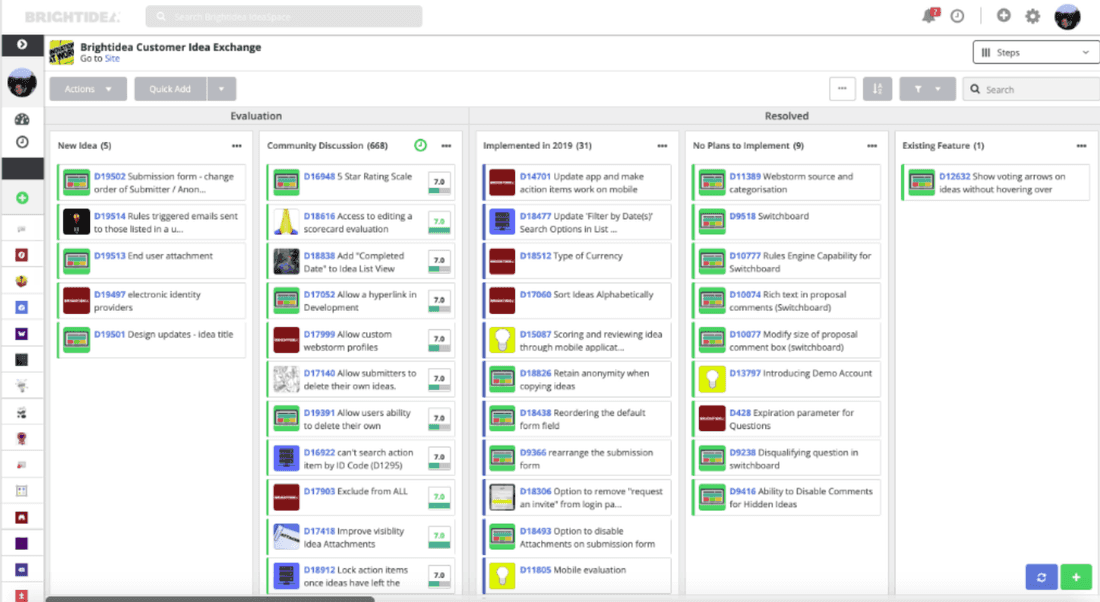This screenshot has height=602, width=1100.
Task: Click the Quick Add button
Action: [x=170, y=89]
